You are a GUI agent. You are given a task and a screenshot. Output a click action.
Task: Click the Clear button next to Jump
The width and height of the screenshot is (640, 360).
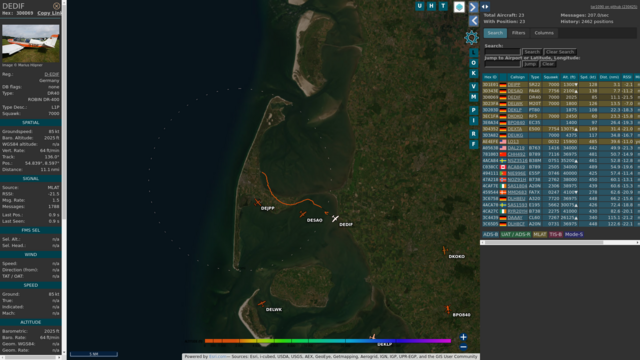(548, 64)
